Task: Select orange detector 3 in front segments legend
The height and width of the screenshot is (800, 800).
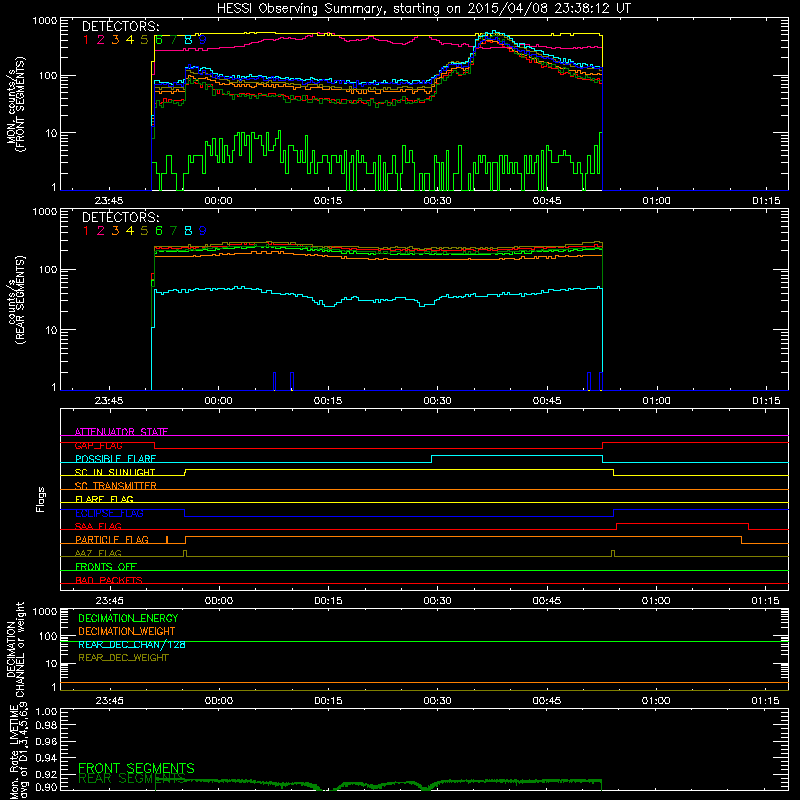Action: (x=115, y=40)
